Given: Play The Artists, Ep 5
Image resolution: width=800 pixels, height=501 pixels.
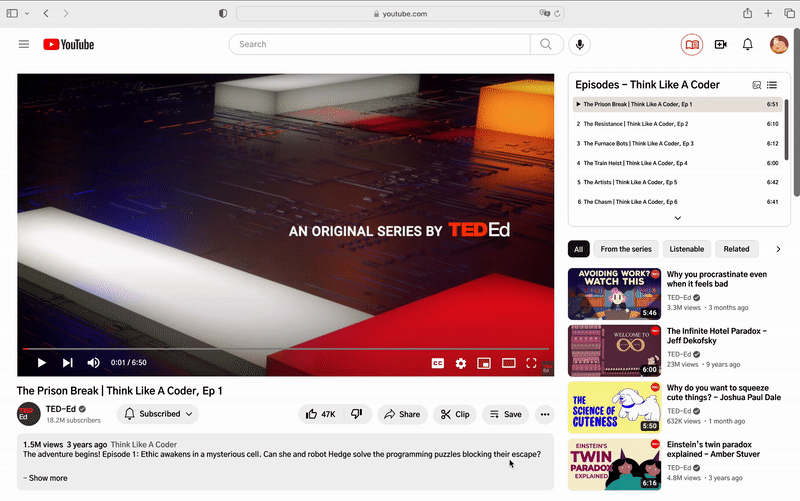Looking at the screenshot, I should pos(678,182).
